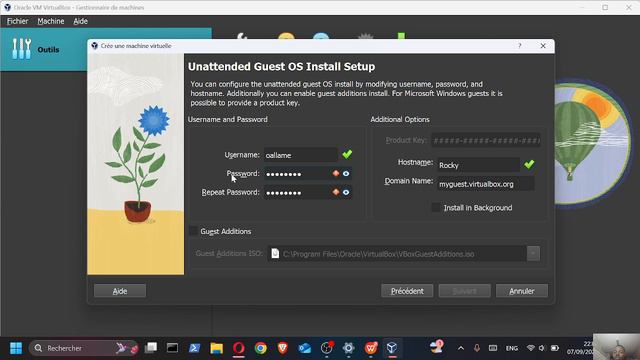Open the terminal icon in taskbar

pyautogui.click(x=172, y=348)
